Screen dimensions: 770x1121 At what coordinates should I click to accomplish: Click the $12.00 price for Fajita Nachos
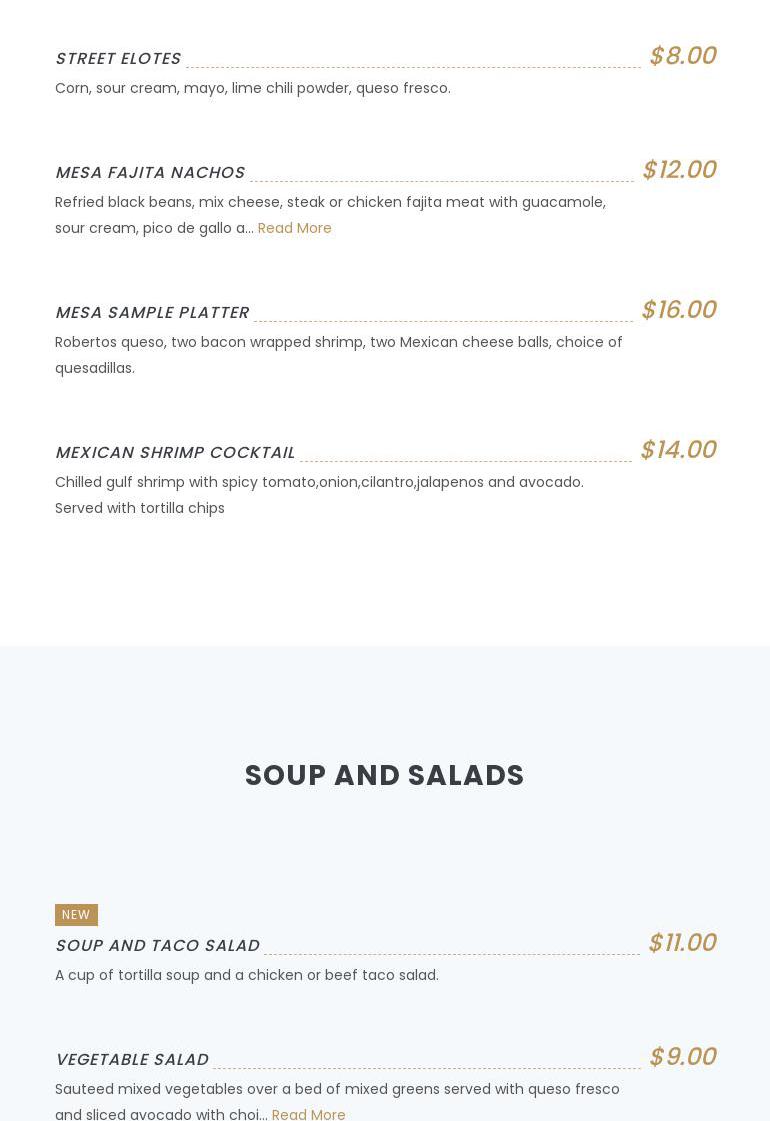click(679, 170)
